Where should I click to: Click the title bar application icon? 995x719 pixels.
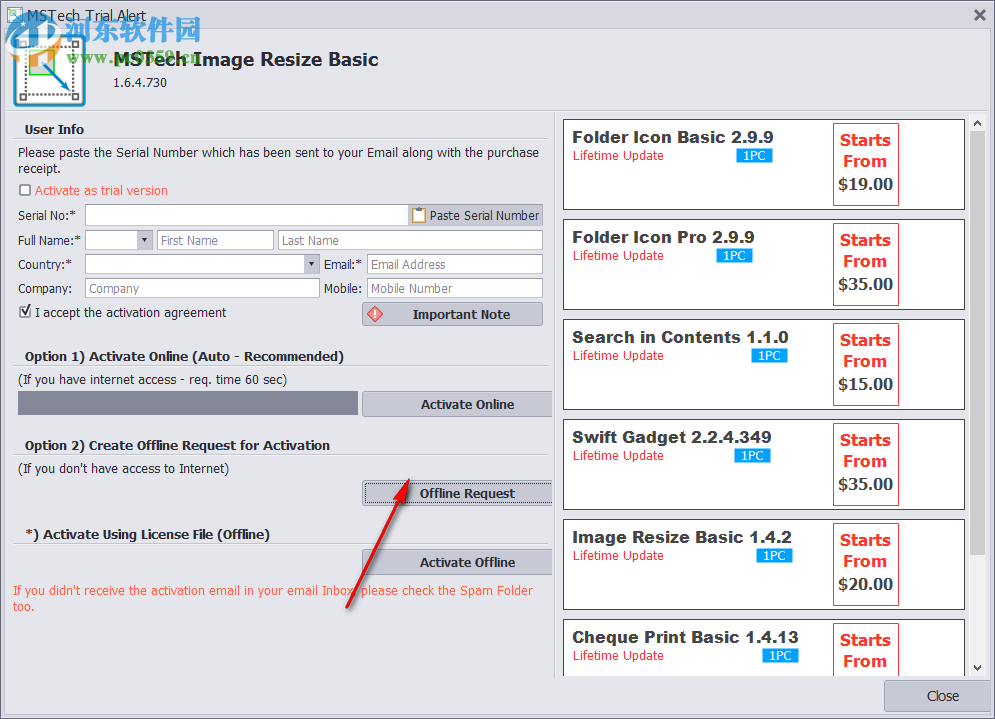[14, 15]
